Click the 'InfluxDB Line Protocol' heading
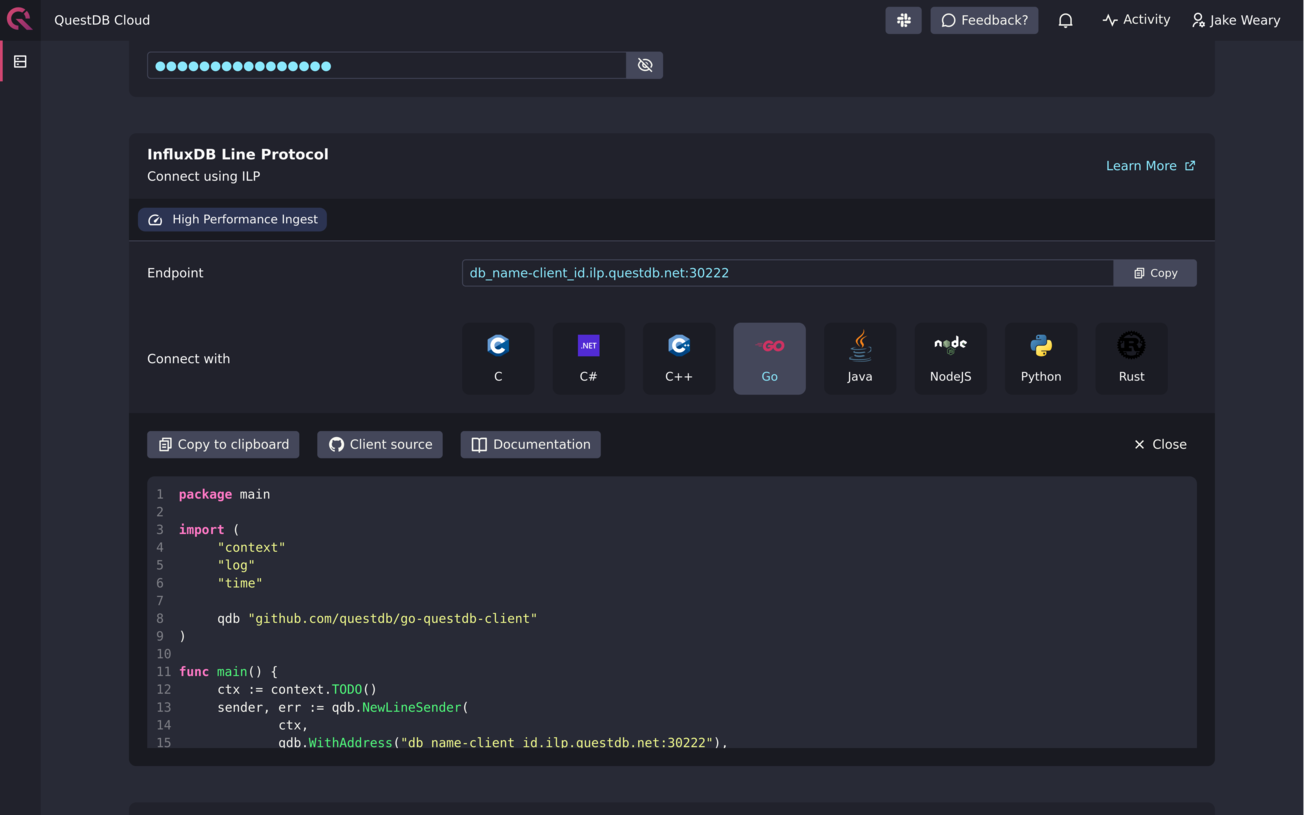 tap(238, 154)
